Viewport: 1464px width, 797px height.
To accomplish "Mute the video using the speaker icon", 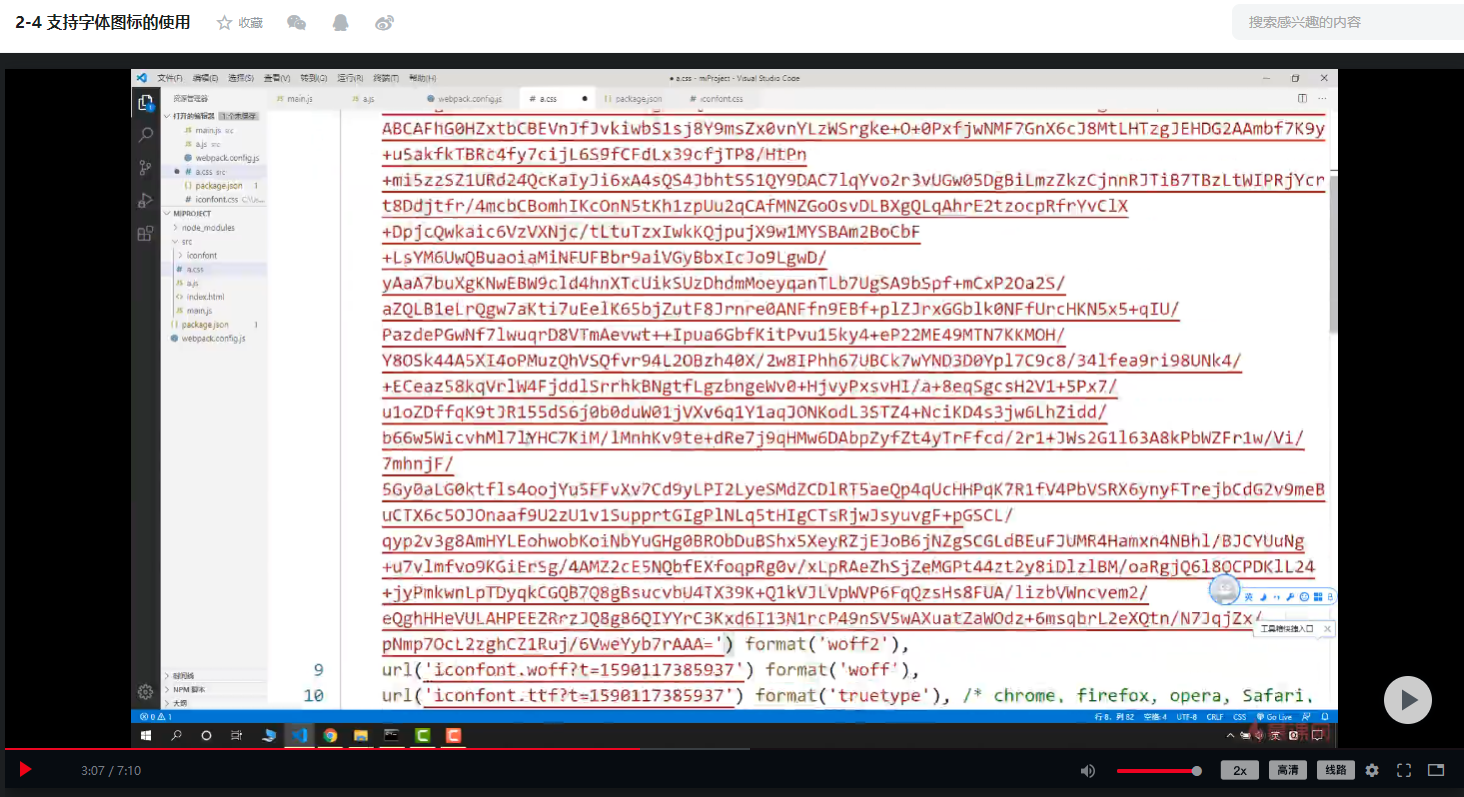I will 1088,771.
